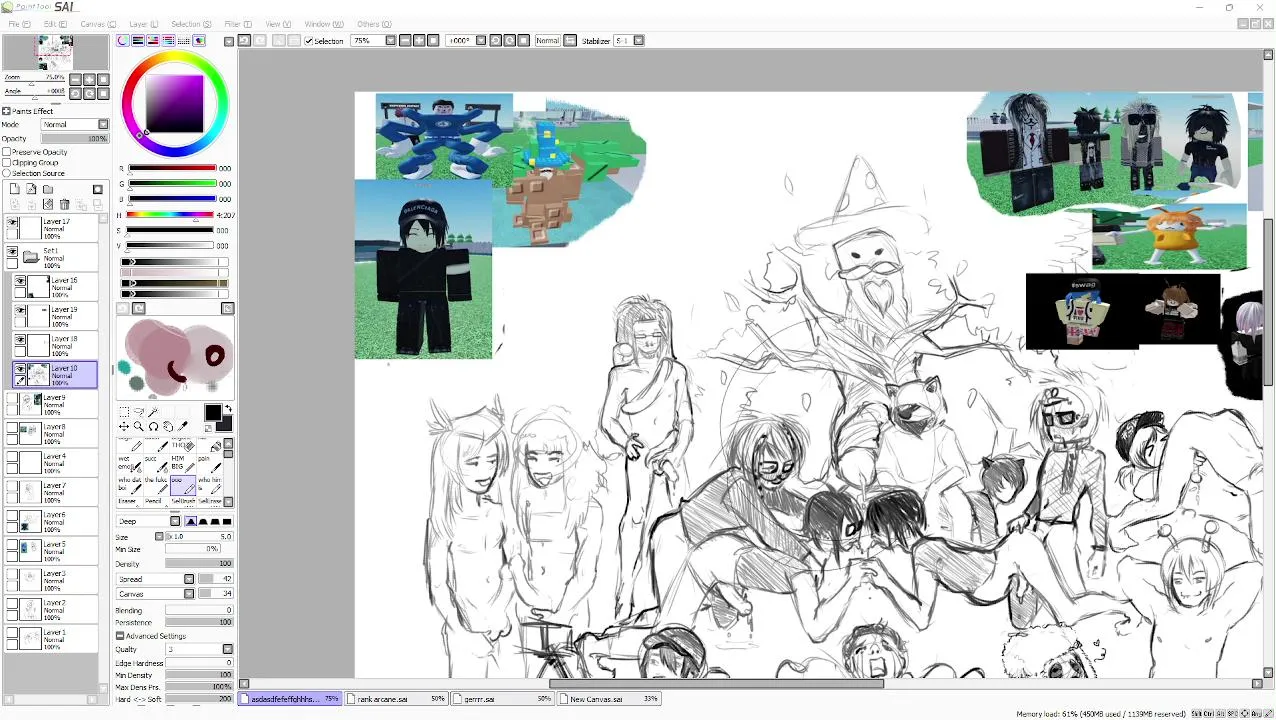Rotate canvas counterclockwise in the top toolbar
Viewport: 1276px width, 720px height.
pyautogui.click(x=495, y=40)
